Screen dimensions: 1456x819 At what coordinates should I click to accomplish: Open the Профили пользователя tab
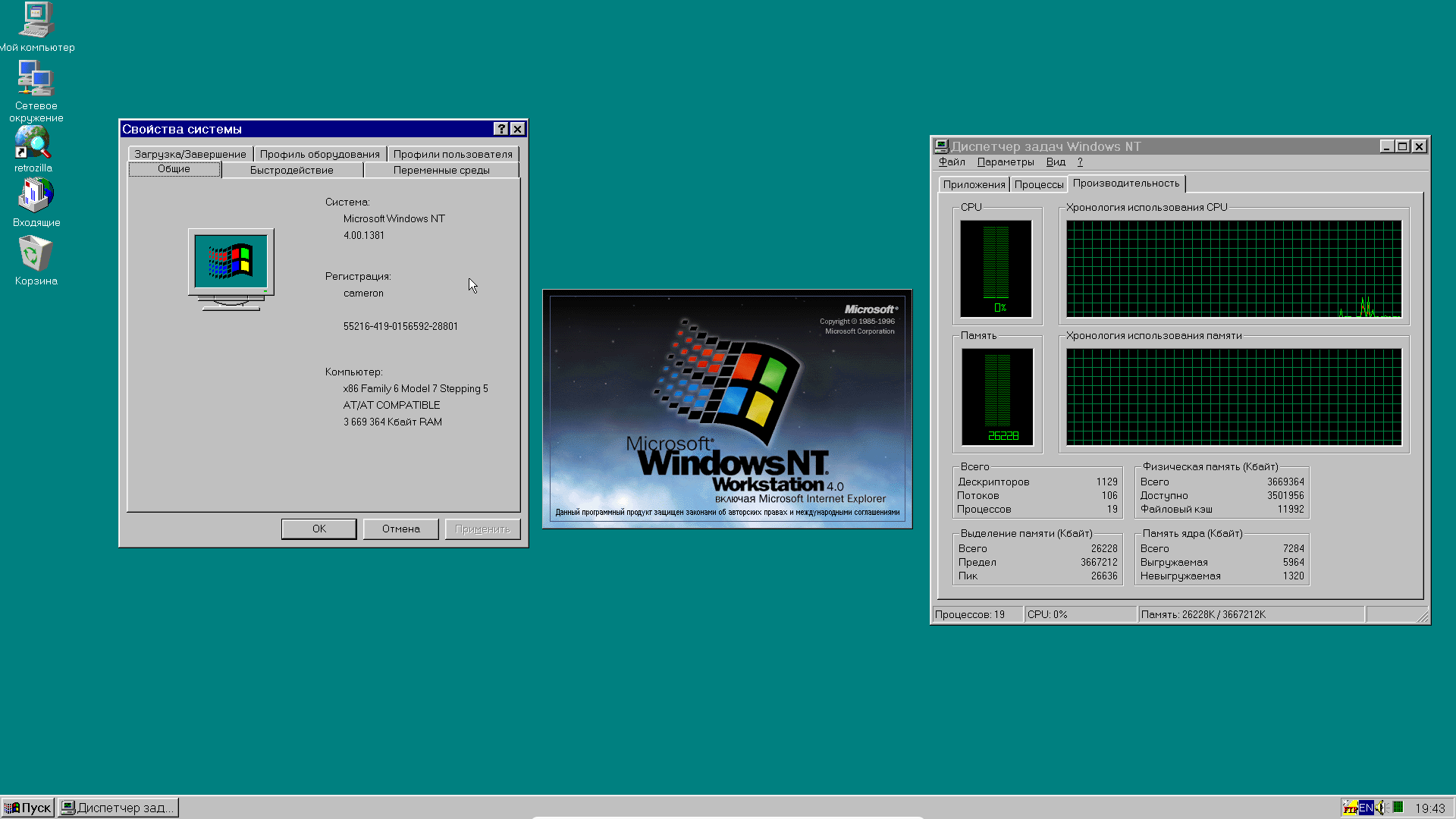453,154
